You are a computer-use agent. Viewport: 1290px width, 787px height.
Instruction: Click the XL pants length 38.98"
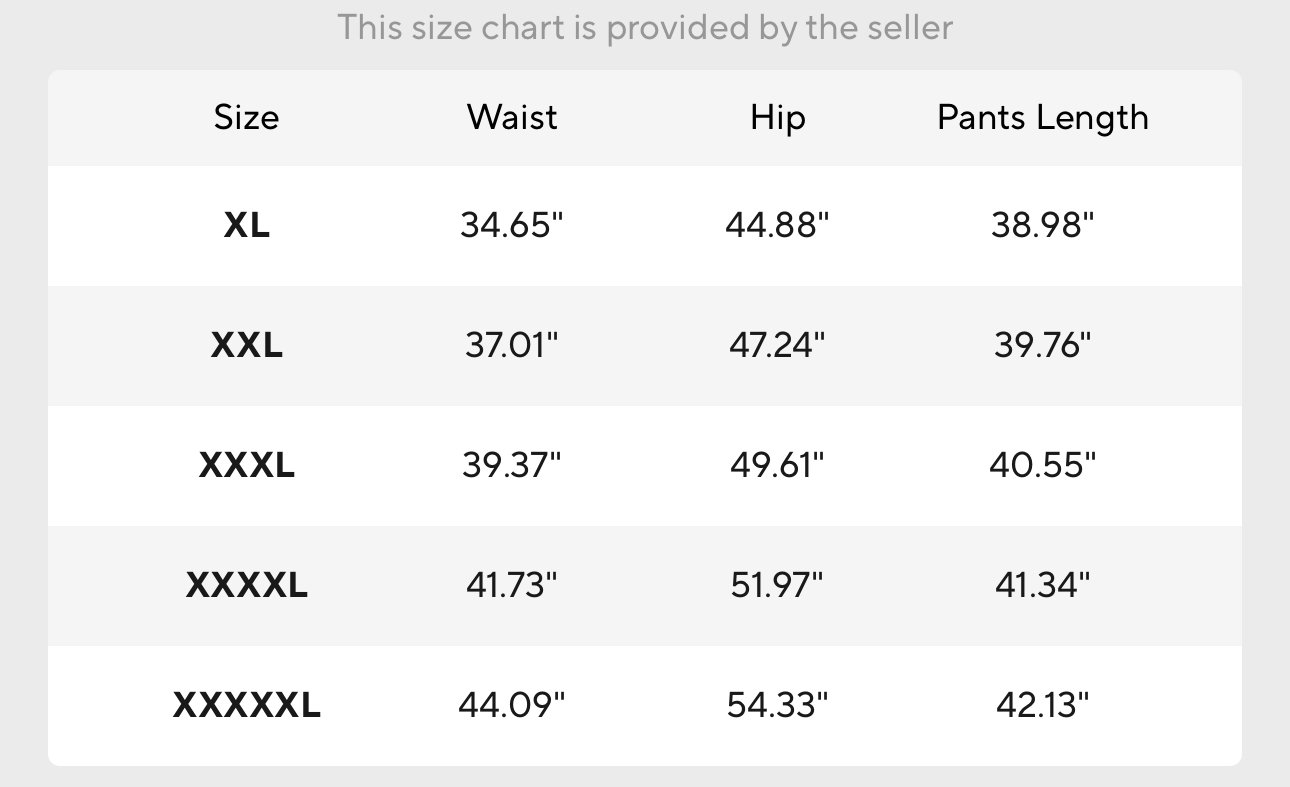[x=1043, y=226]
